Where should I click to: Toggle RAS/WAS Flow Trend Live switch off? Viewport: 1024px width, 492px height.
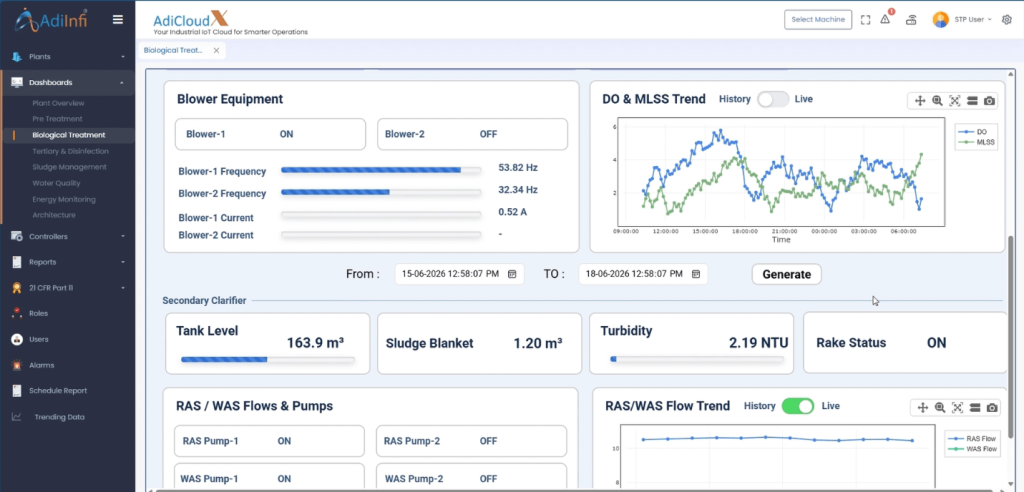(798, 406)
